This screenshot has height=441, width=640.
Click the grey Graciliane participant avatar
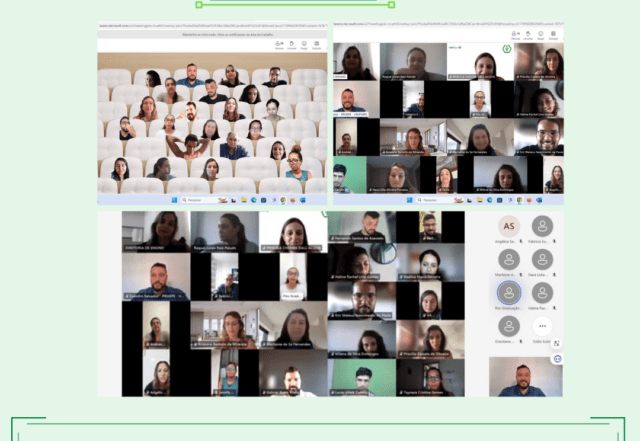pyautogui.click(x=510, y=326)
